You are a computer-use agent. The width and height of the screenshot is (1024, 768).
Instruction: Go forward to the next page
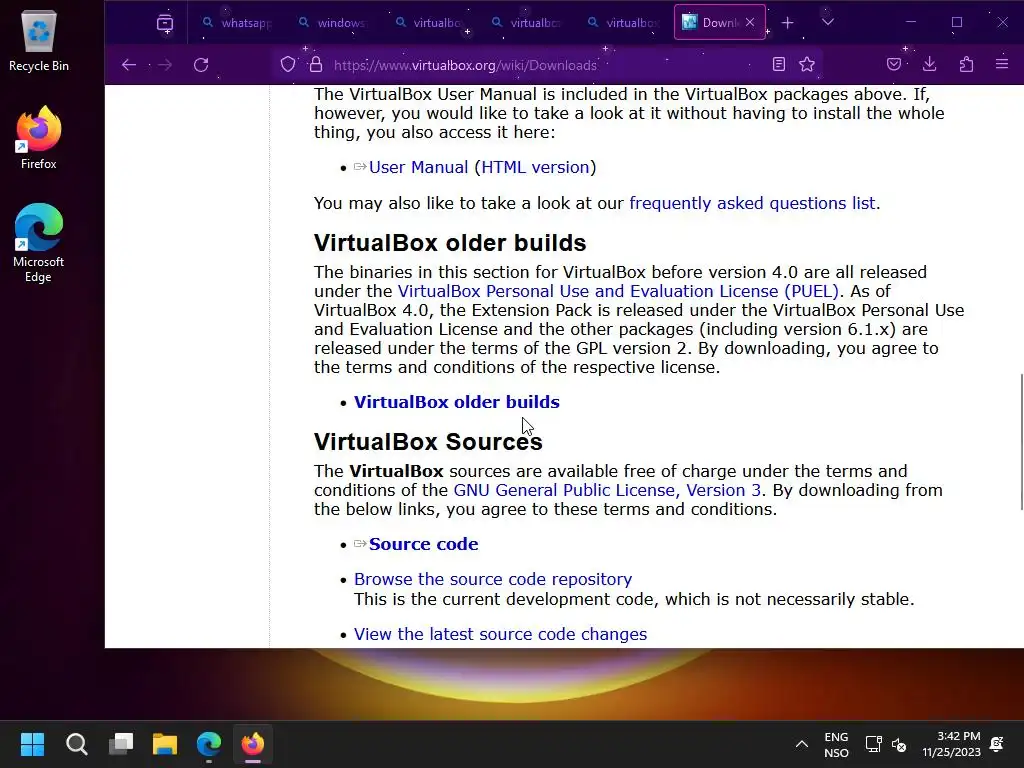165,65
